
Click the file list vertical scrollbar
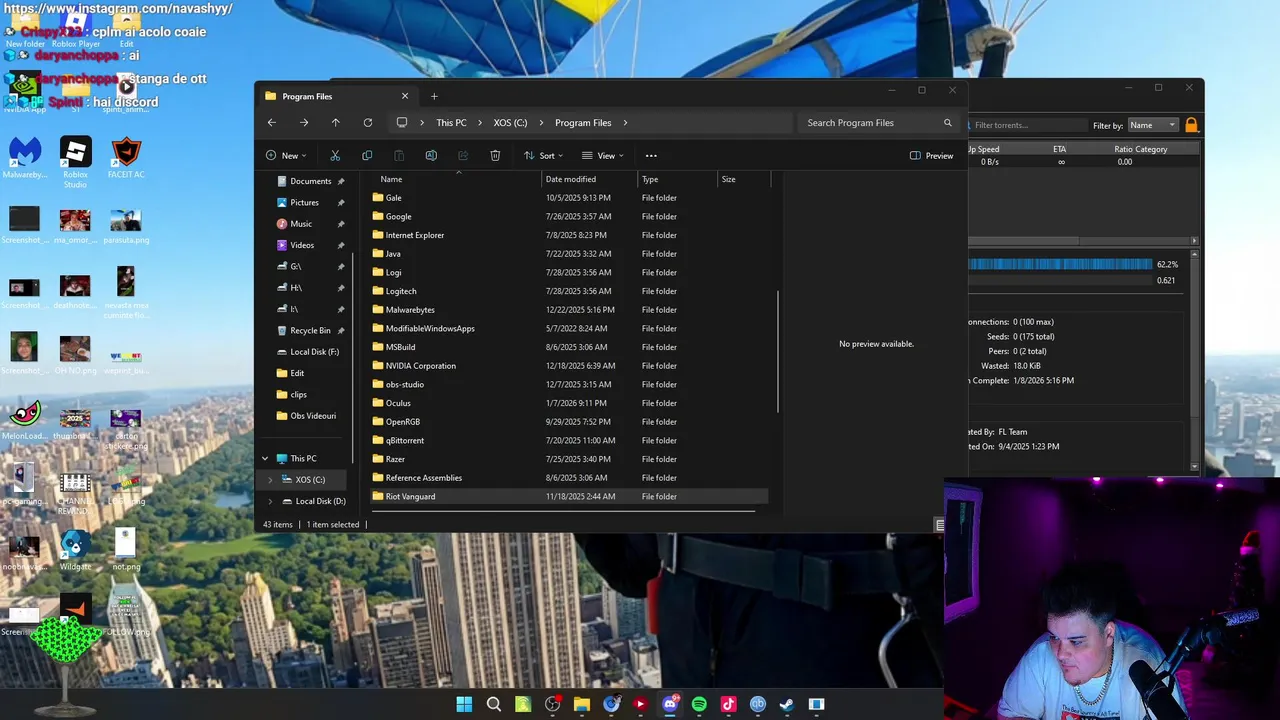778,350
